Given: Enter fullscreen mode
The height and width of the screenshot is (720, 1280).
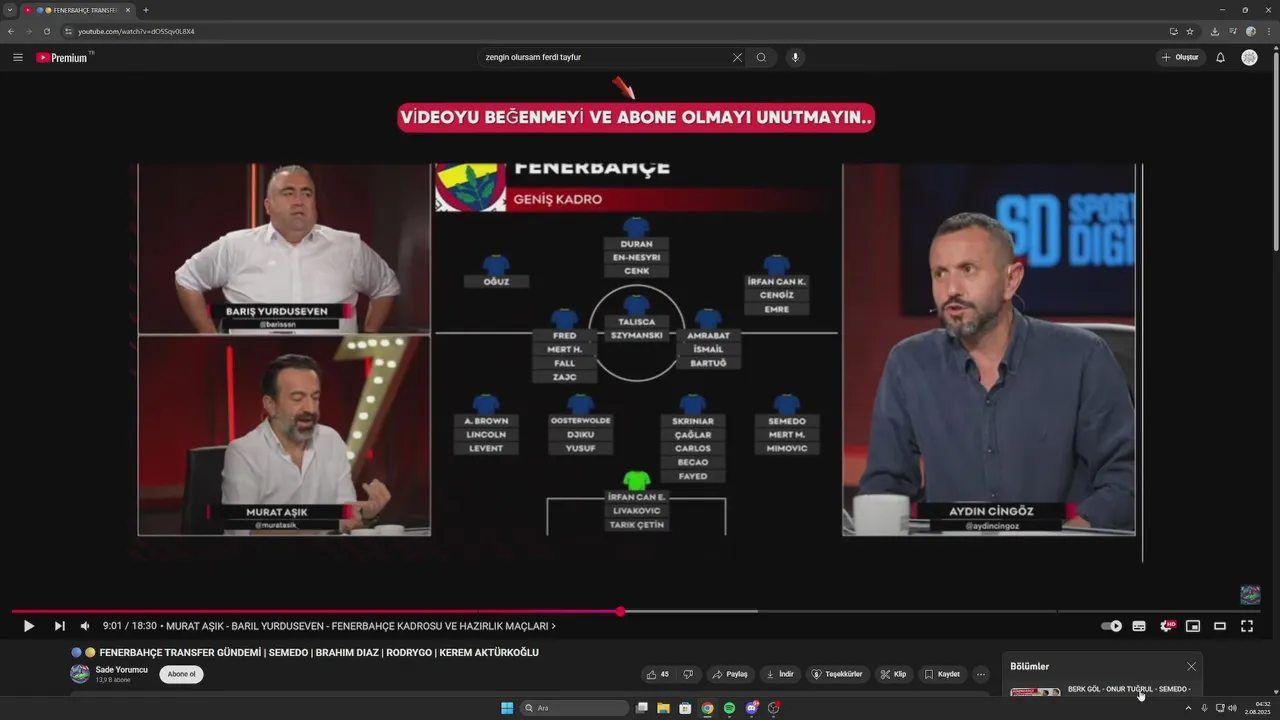Looking at the screenshot, I should (1247, 626).
